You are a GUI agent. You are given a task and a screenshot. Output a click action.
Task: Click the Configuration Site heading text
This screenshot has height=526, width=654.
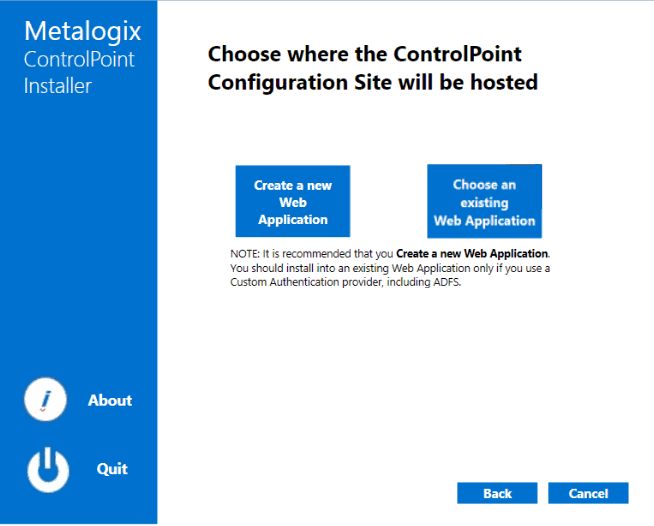[x=372, y=82]
